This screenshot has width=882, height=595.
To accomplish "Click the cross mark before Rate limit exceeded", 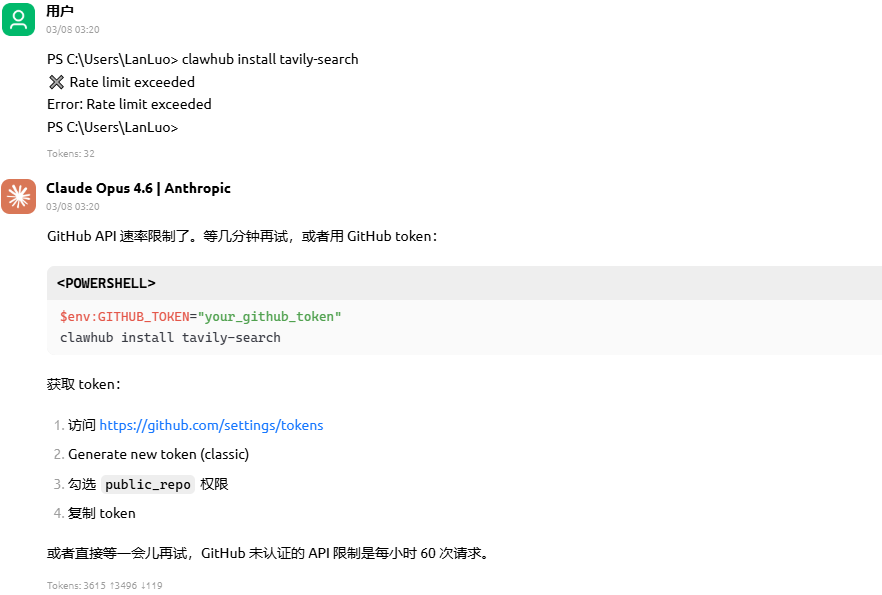I will (x=56, y=82).
